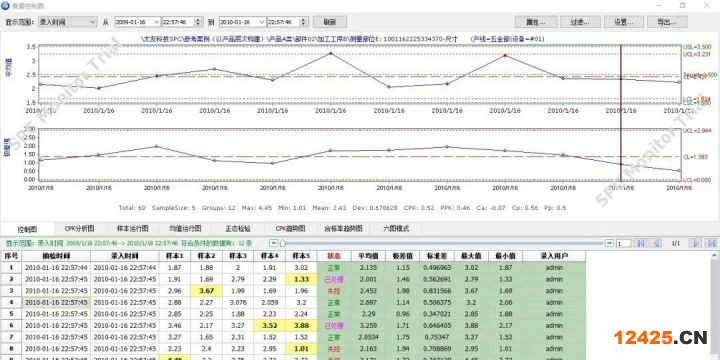This screenshot has height=360, width=720.
Task: Open the 显示范围 录入时间 dropdown
Action: pyautogui.click(x=67, y=22)
